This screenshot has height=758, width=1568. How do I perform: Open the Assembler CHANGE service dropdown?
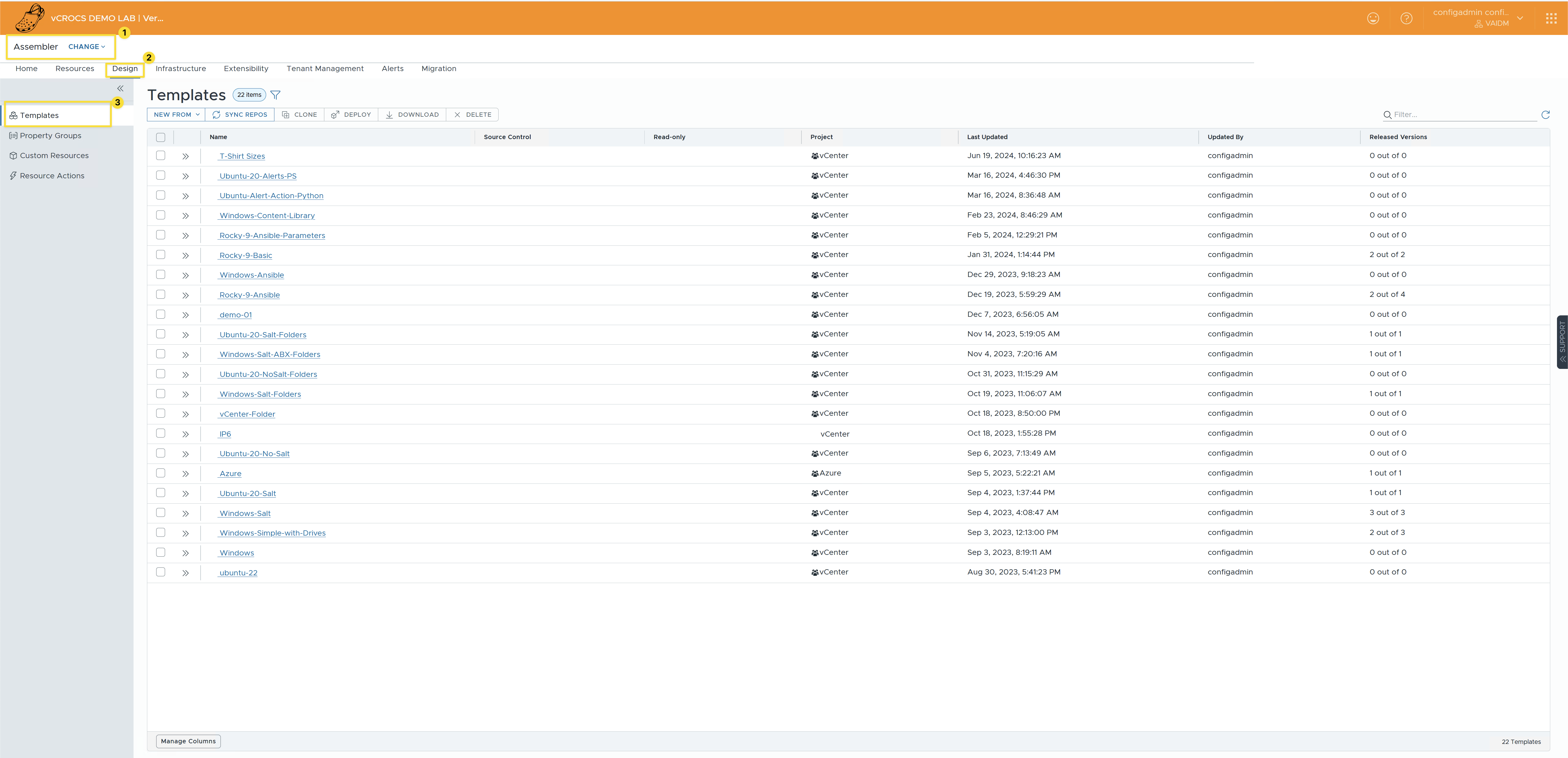coord(86,47)
